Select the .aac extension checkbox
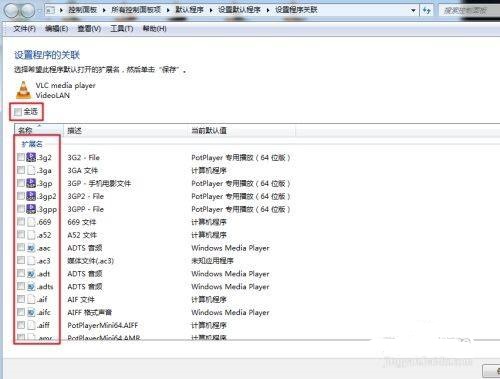The width and height of the screenshot is (500, 379). (x=21, y=247)
